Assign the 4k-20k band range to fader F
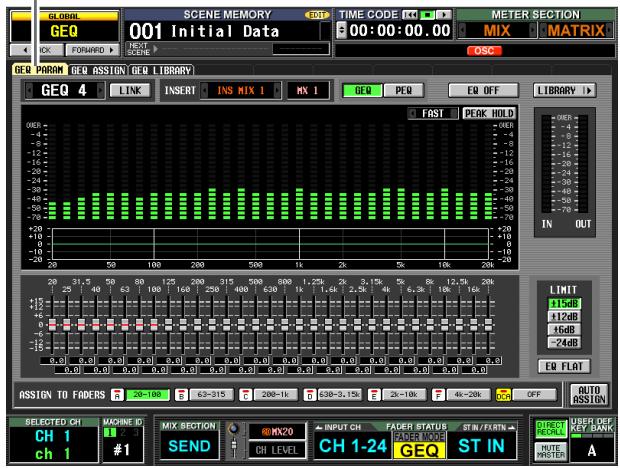The image size is (620, 468). (x=468, y=395)
